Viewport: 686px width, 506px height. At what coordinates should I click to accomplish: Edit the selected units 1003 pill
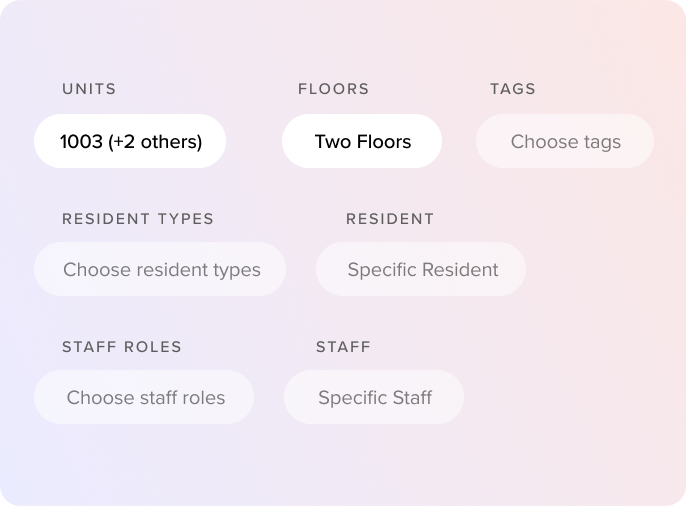pyautogui.click(x=130, y=141)
